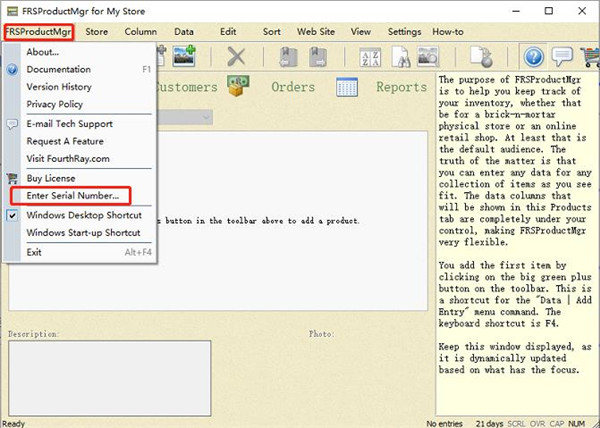Click the blue help question mark icon
The width and height of the screenshot is (600, 428).
534,57
